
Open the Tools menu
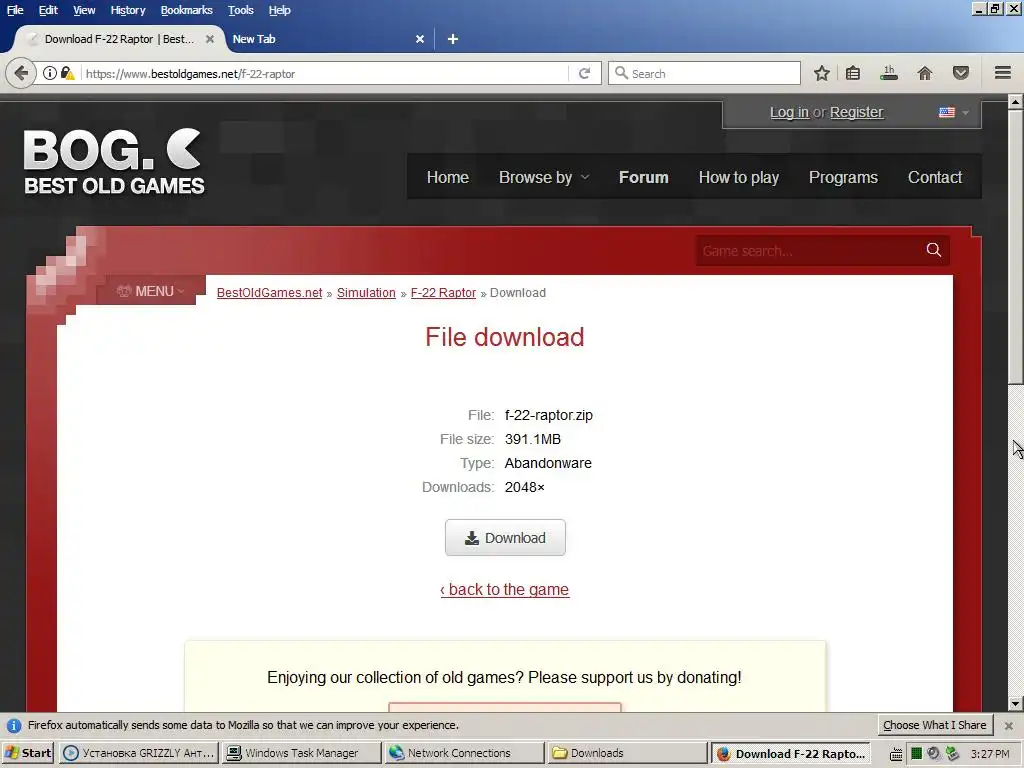tap(241, 10)
